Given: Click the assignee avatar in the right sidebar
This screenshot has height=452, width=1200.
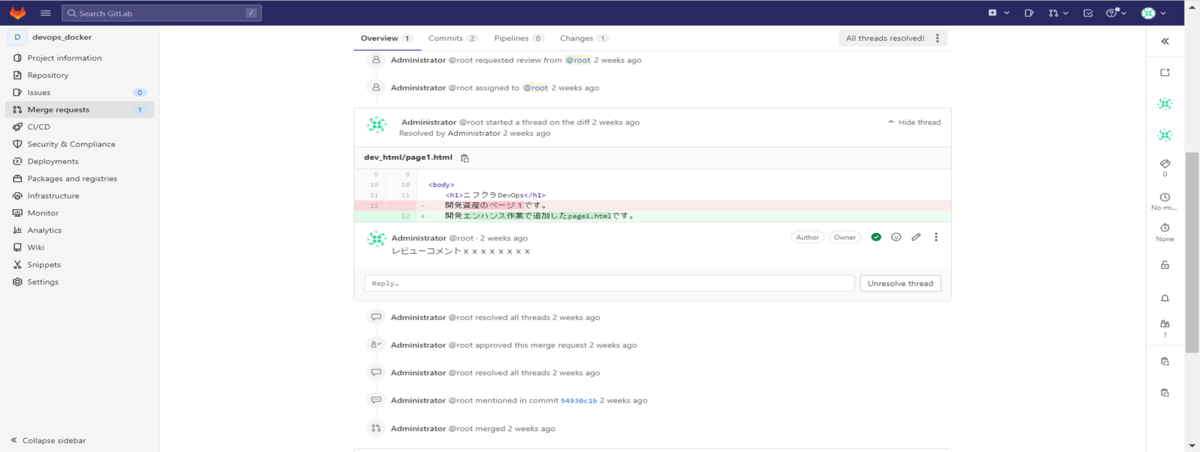Looking at the screenshot, I should point(1165,103).
